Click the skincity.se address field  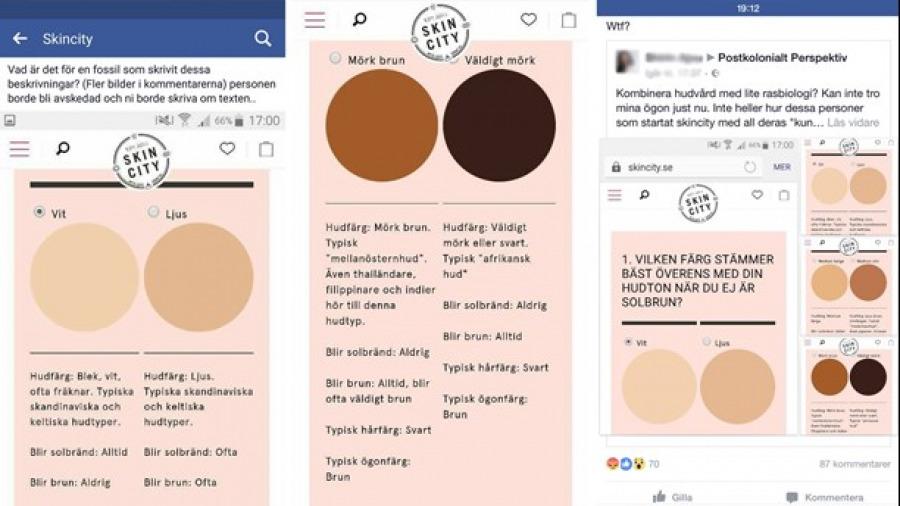point(682,167)
